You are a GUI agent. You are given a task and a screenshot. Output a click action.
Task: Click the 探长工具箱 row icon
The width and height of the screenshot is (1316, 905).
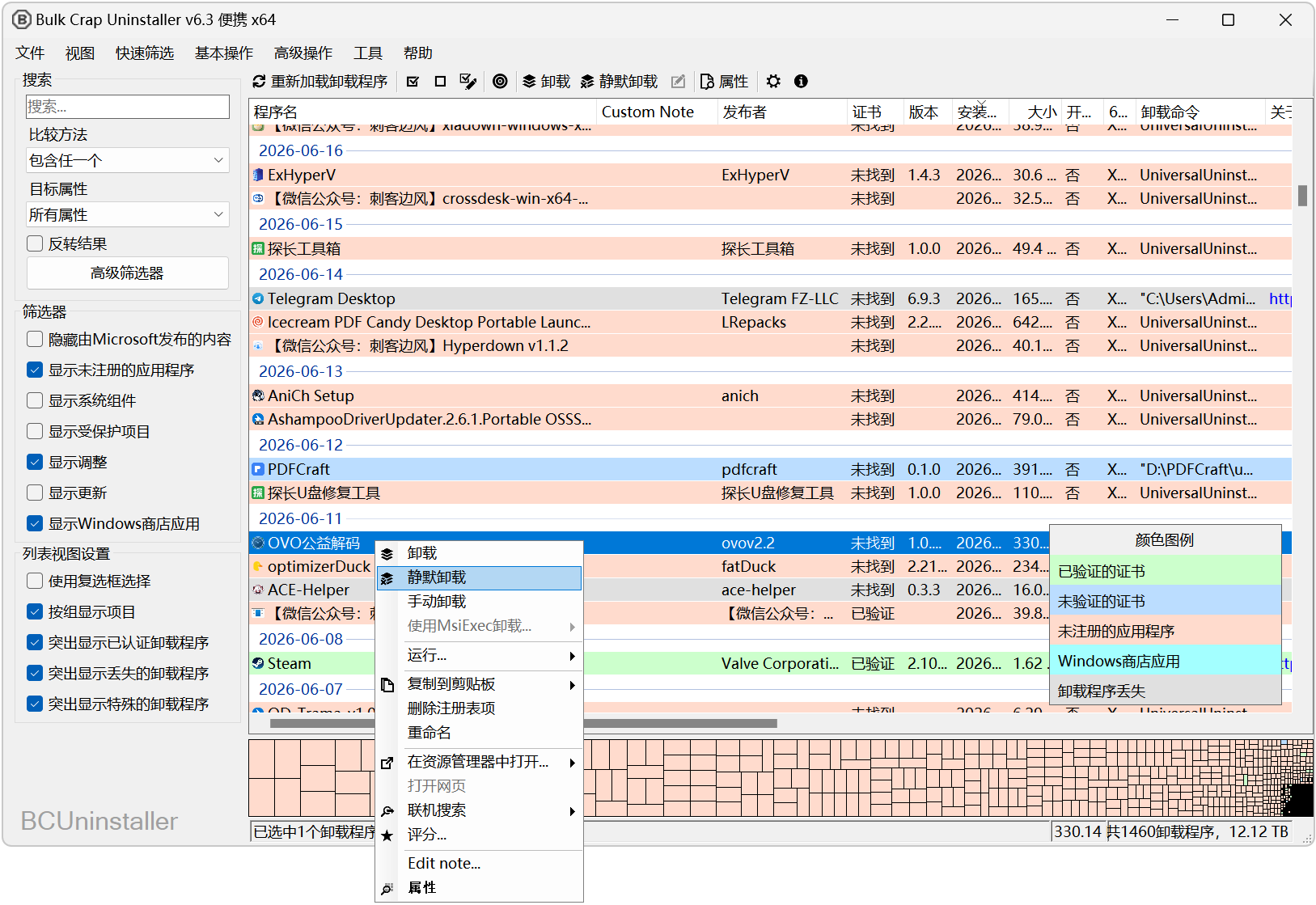pyautogui.click(x=258, y=248)
